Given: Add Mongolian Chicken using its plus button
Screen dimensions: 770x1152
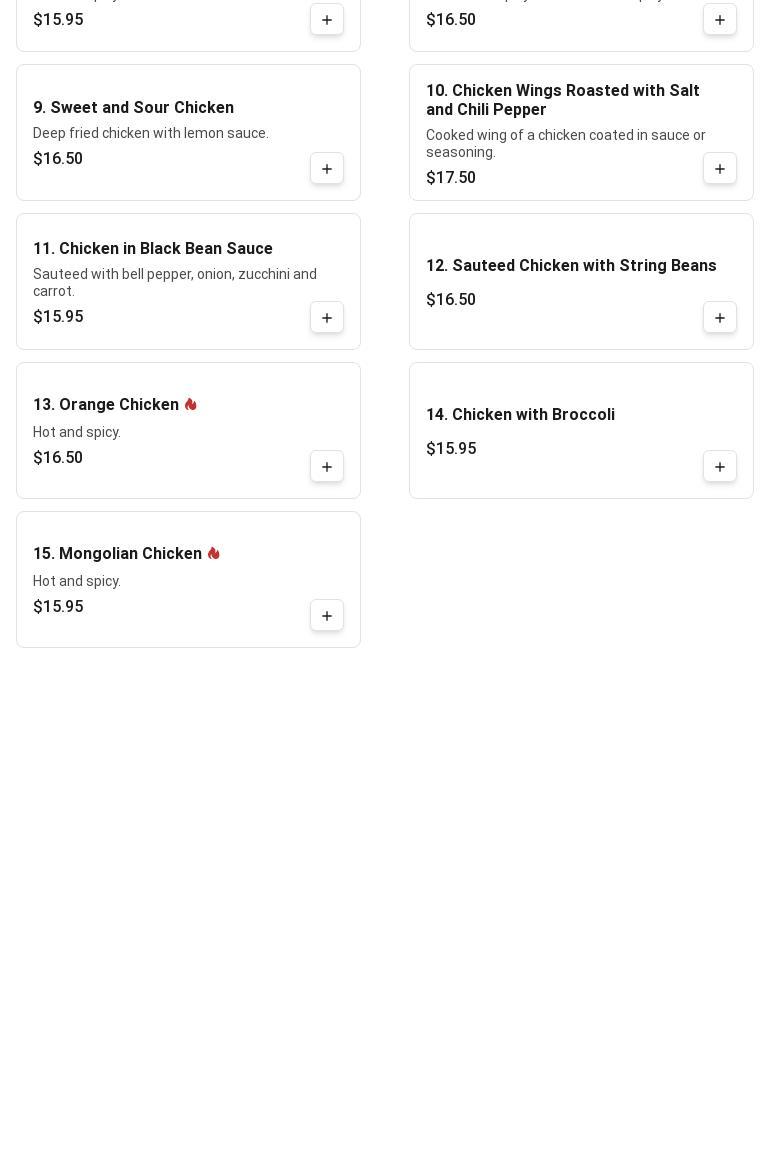Looking at the screenshot, I should coord(327,616).
